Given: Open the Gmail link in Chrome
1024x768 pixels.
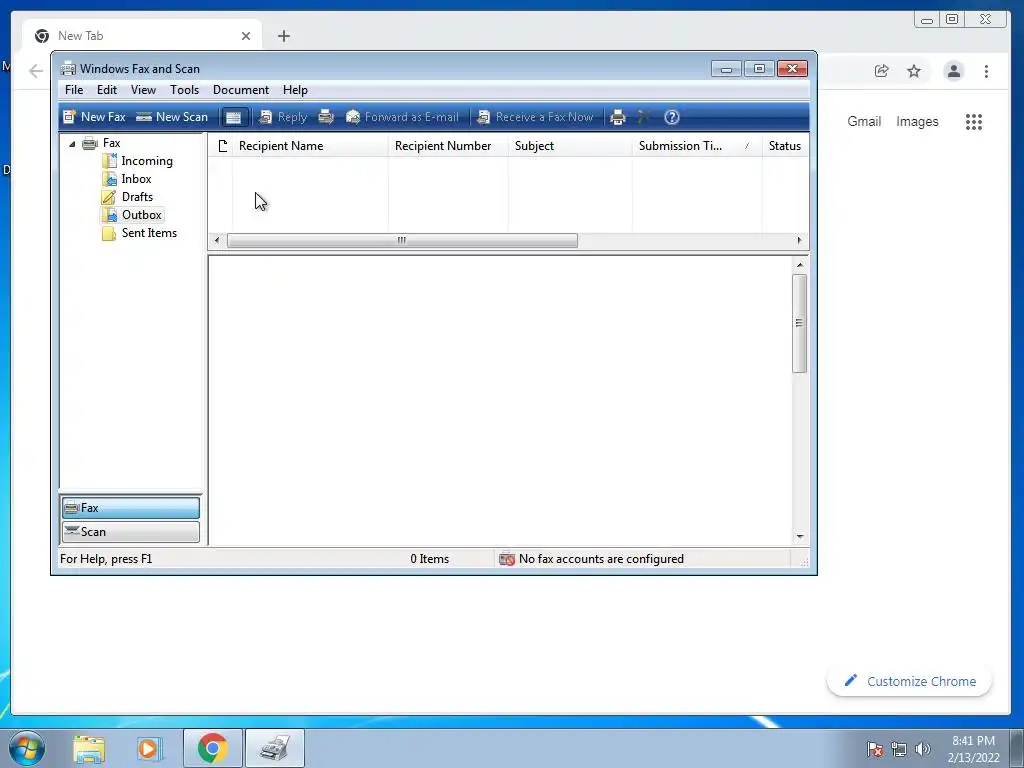Looking at the screenshot, I should point(864,121).
